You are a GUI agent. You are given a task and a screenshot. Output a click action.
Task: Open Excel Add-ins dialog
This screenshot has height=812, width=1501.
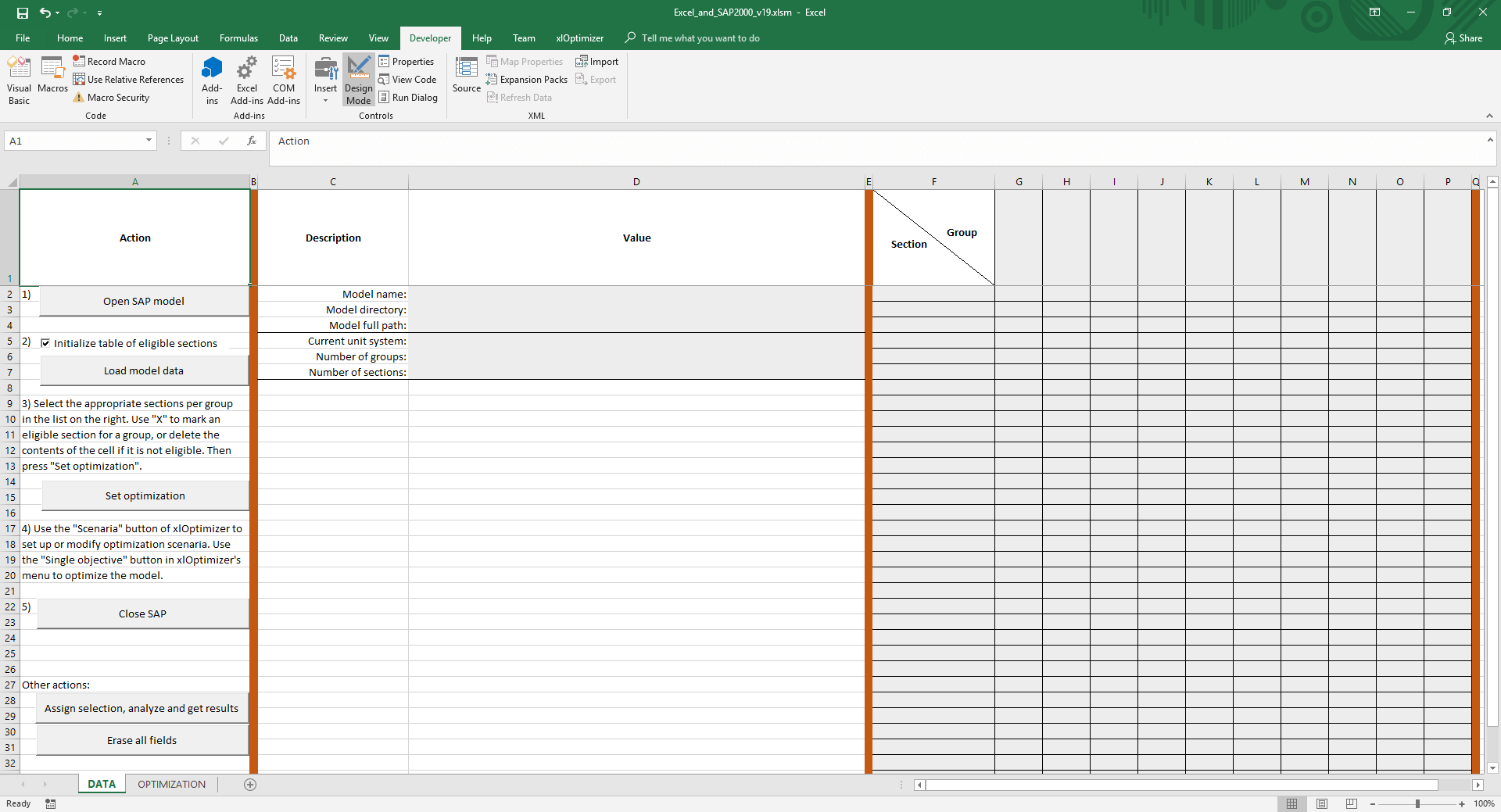246,80
